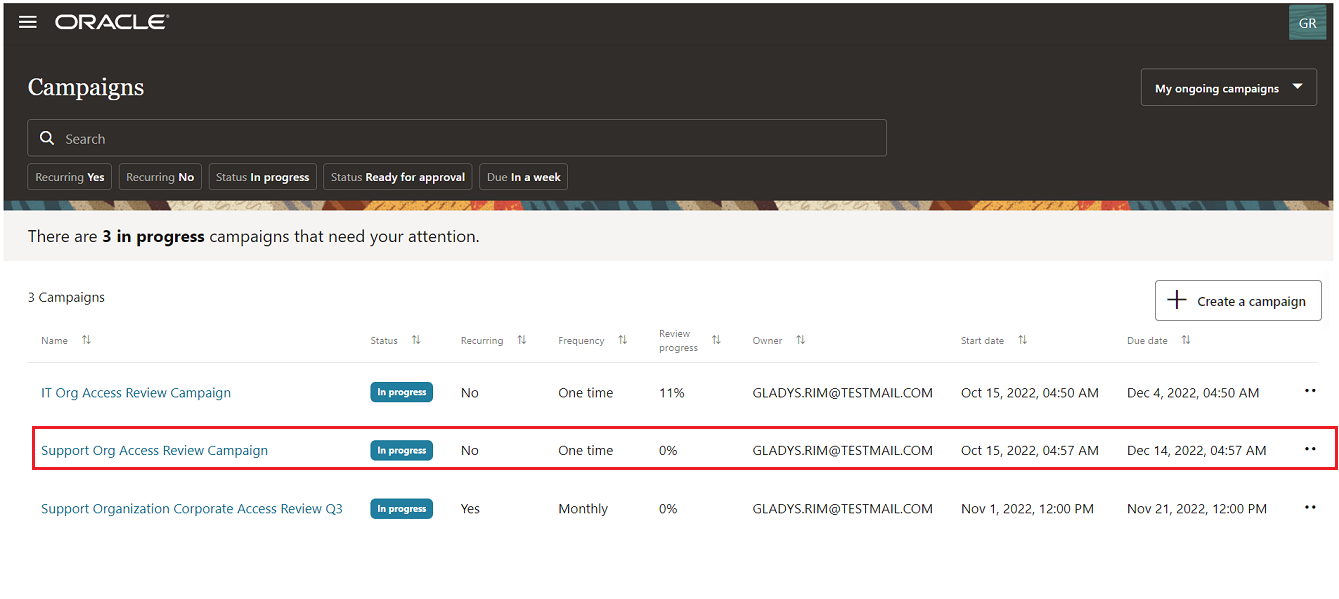Click into the campaign Search field
Screen dimensions: 1339x599
pyautogui.click(x=457, y=138)
